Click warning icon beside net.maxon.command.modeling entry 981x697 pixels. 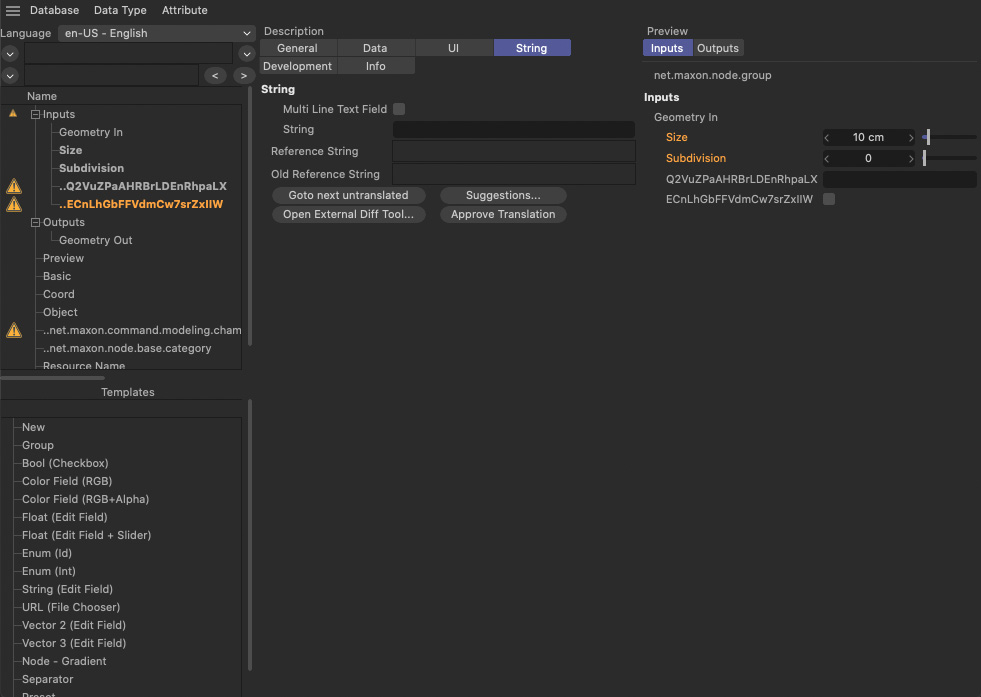(14, 330)
